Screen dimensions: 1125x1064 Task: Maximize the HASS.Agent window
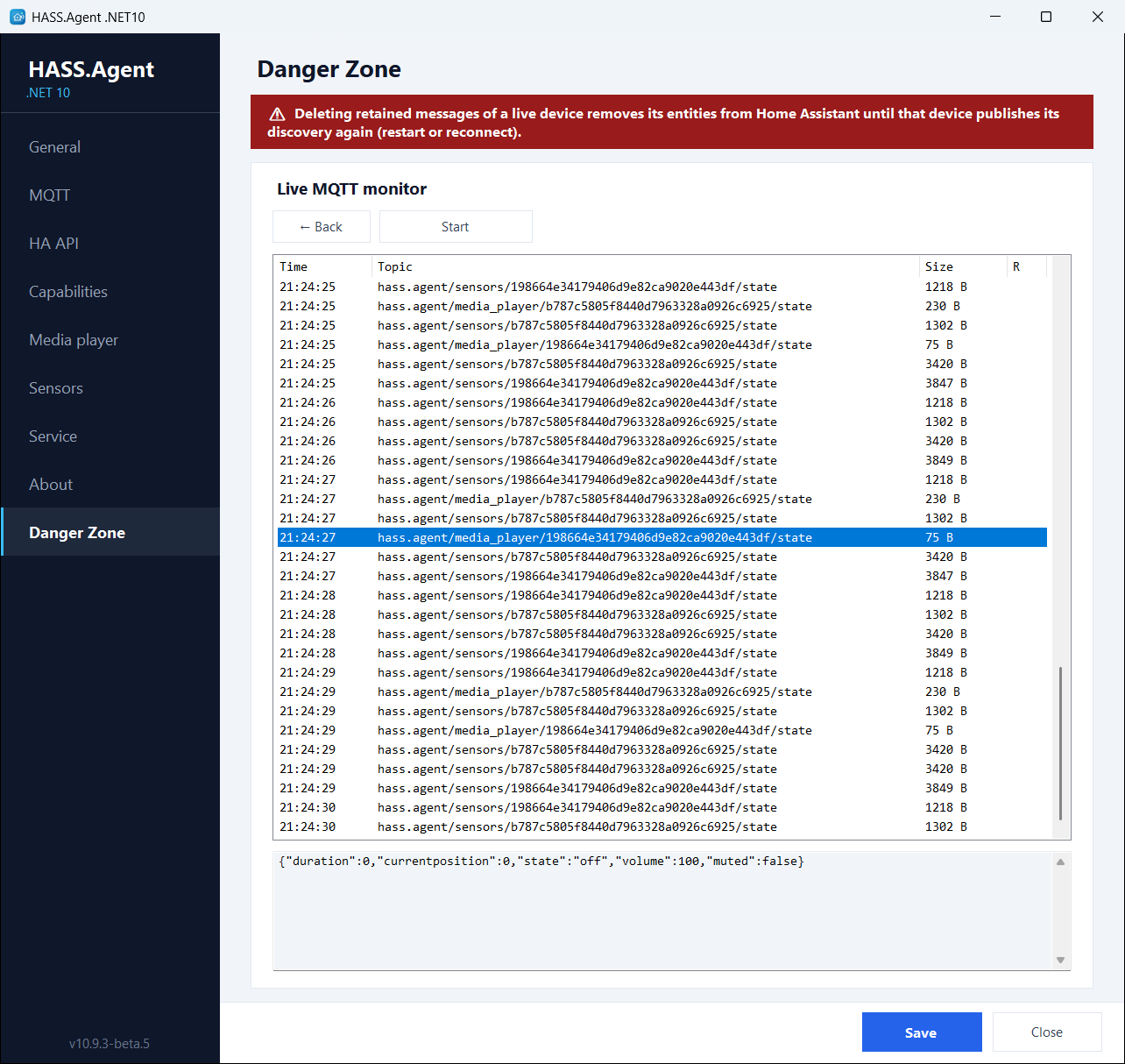(x=1045, y=17)
